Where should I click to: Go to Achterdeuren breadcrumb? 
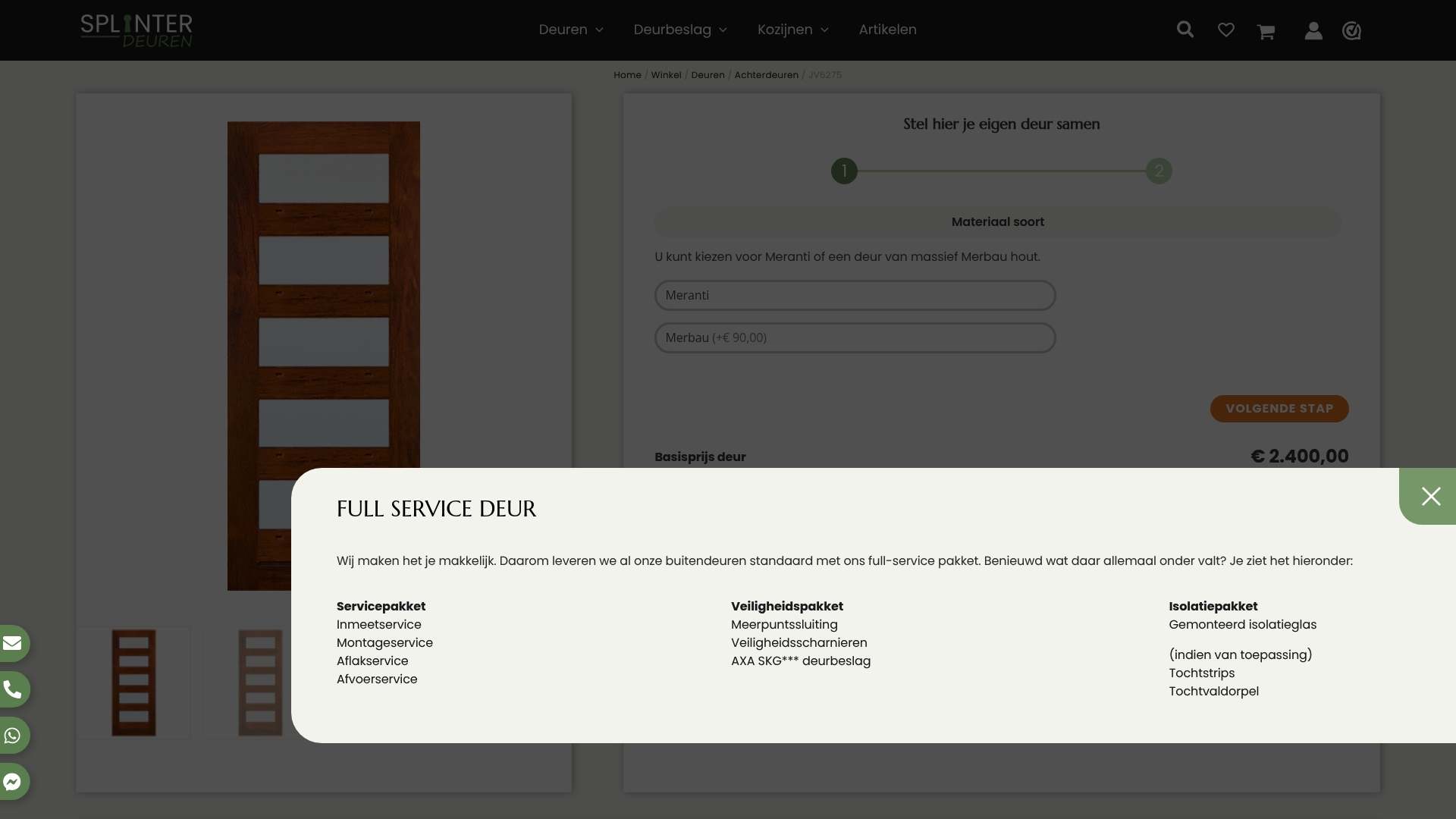click(x=766, y=75)
